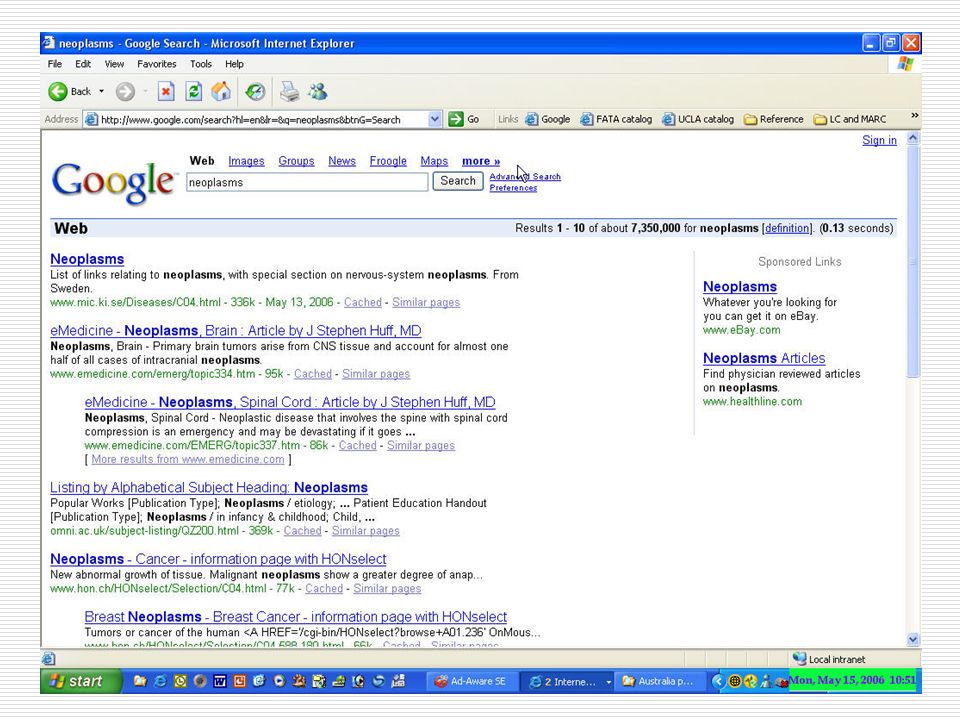This screenshot has height=720, width=960.
Task: Go to the Home page icon
Action: (x=221, y=92)
